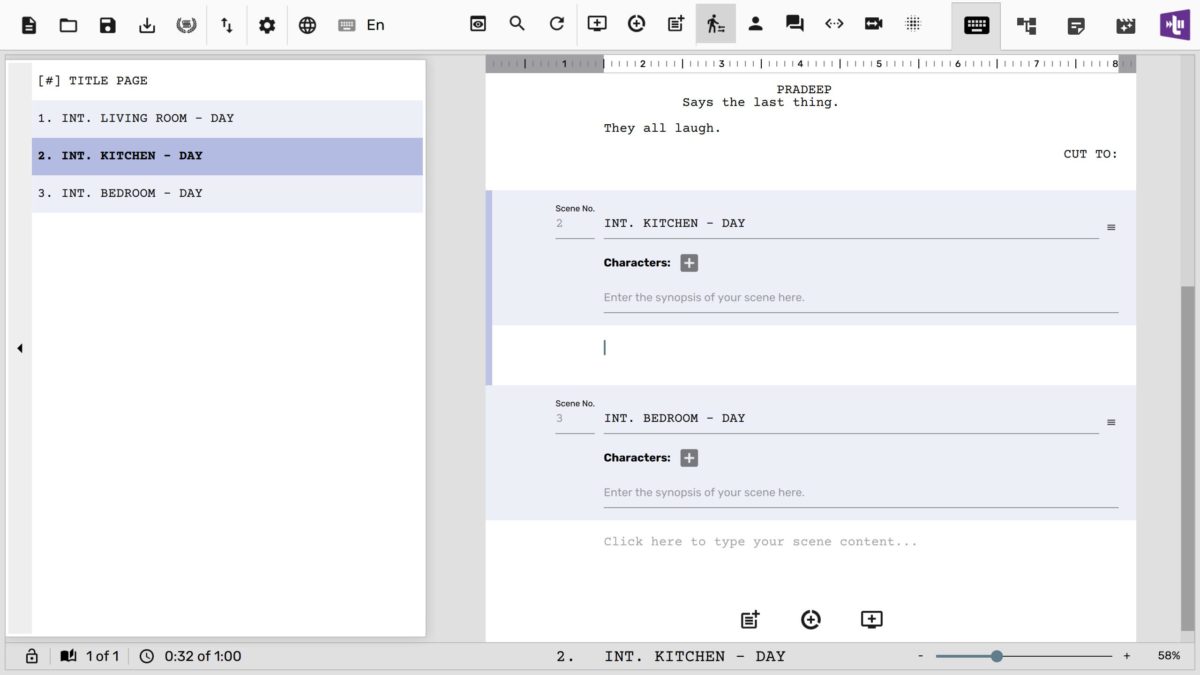Click the save document icon
The image size is (1200, 675).
coord(108,25)
